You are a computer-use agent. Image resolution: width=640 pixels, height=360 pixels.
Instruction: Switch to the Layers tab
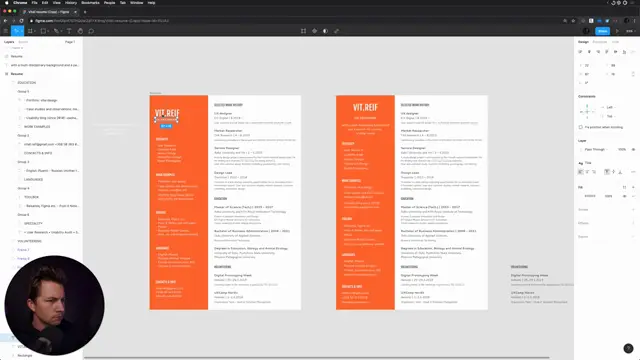tap(9, 42)
